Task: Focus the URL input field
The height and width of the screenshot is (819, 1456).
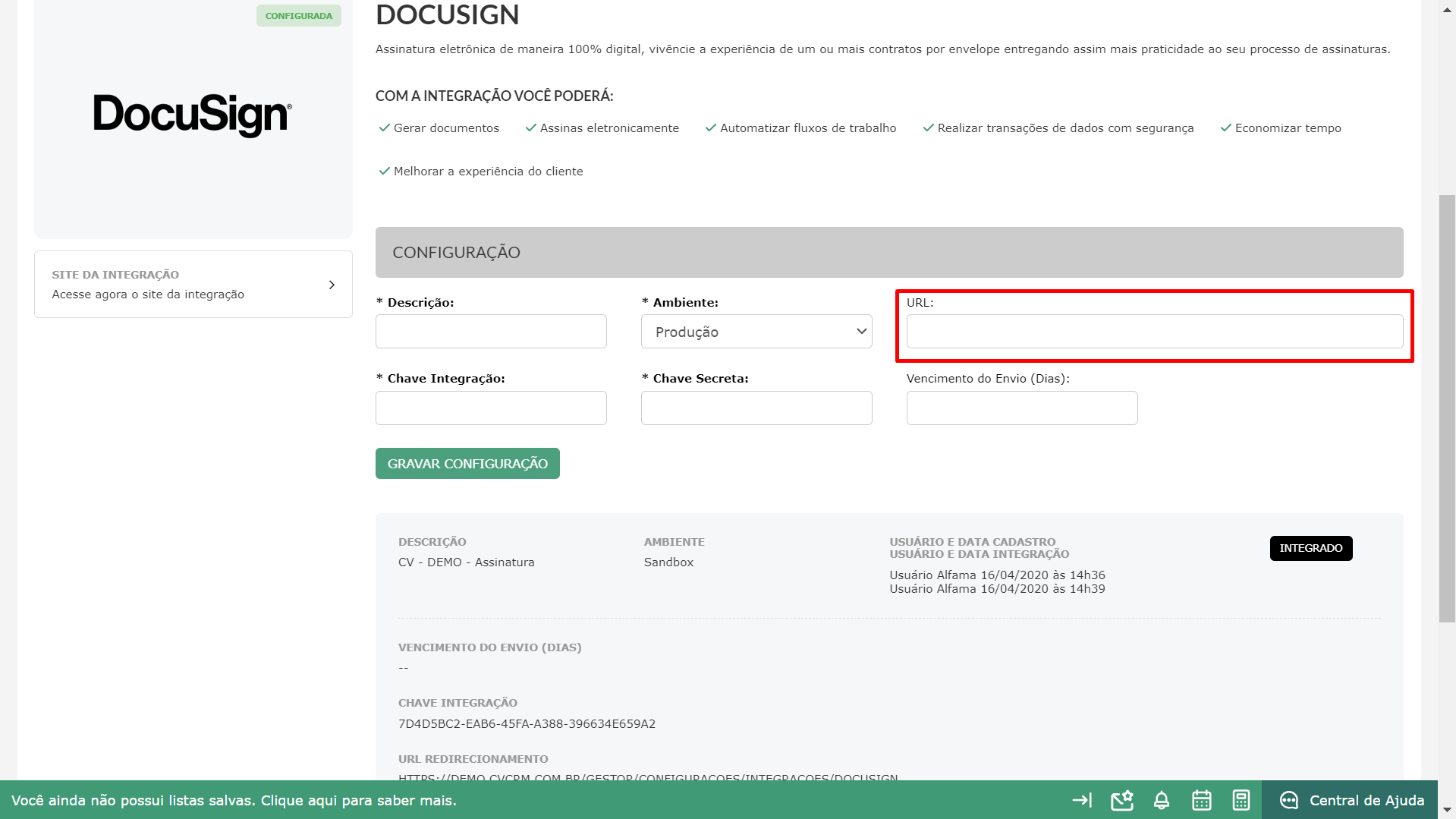Action: click(x=1155, y=332)
